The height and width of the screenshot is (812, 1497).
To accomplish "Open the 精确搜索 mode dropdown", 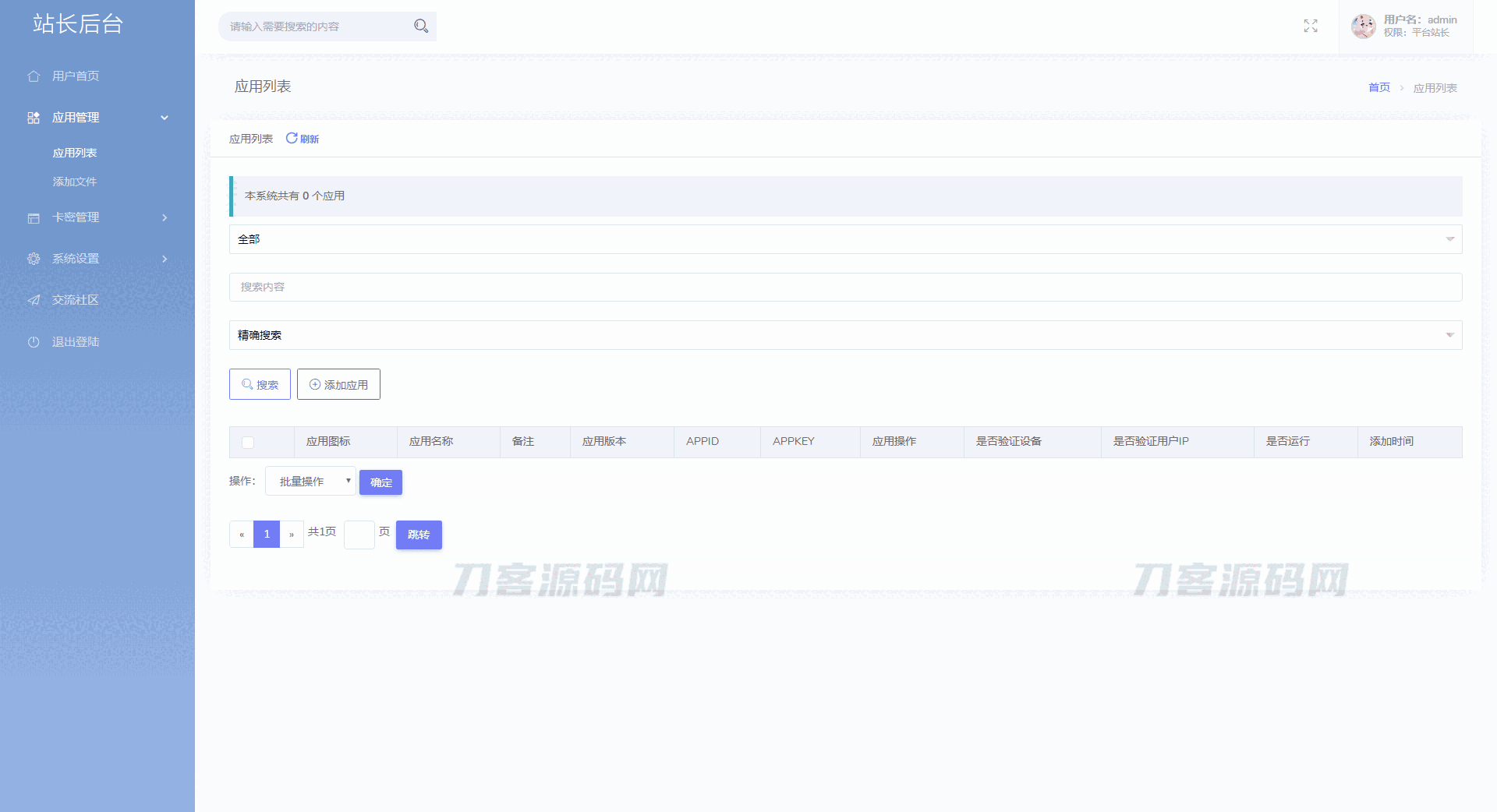I will (845, 335).
